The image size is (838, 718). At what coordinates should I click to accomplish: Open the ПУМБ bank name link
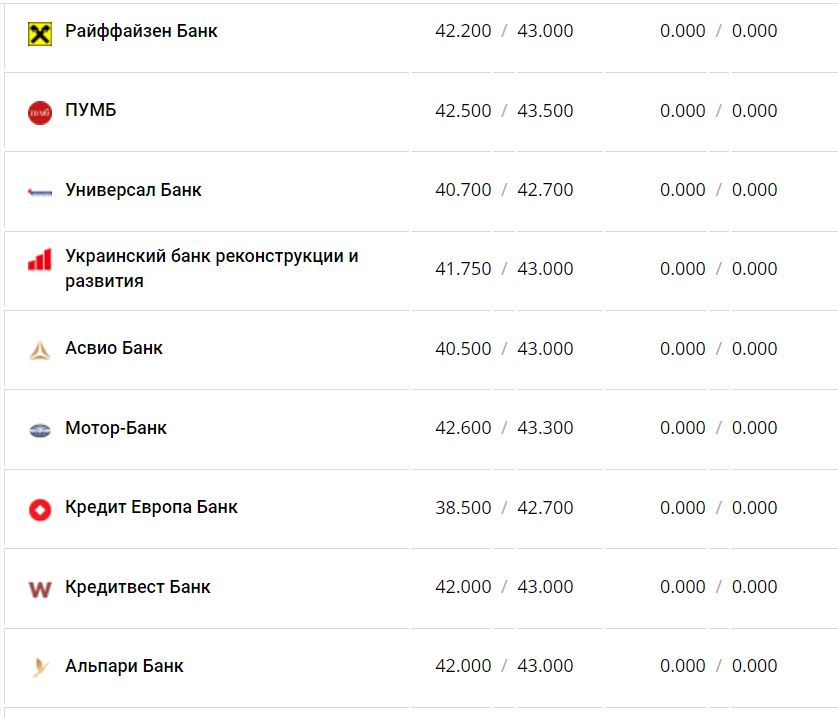click(x=91, y=110)
